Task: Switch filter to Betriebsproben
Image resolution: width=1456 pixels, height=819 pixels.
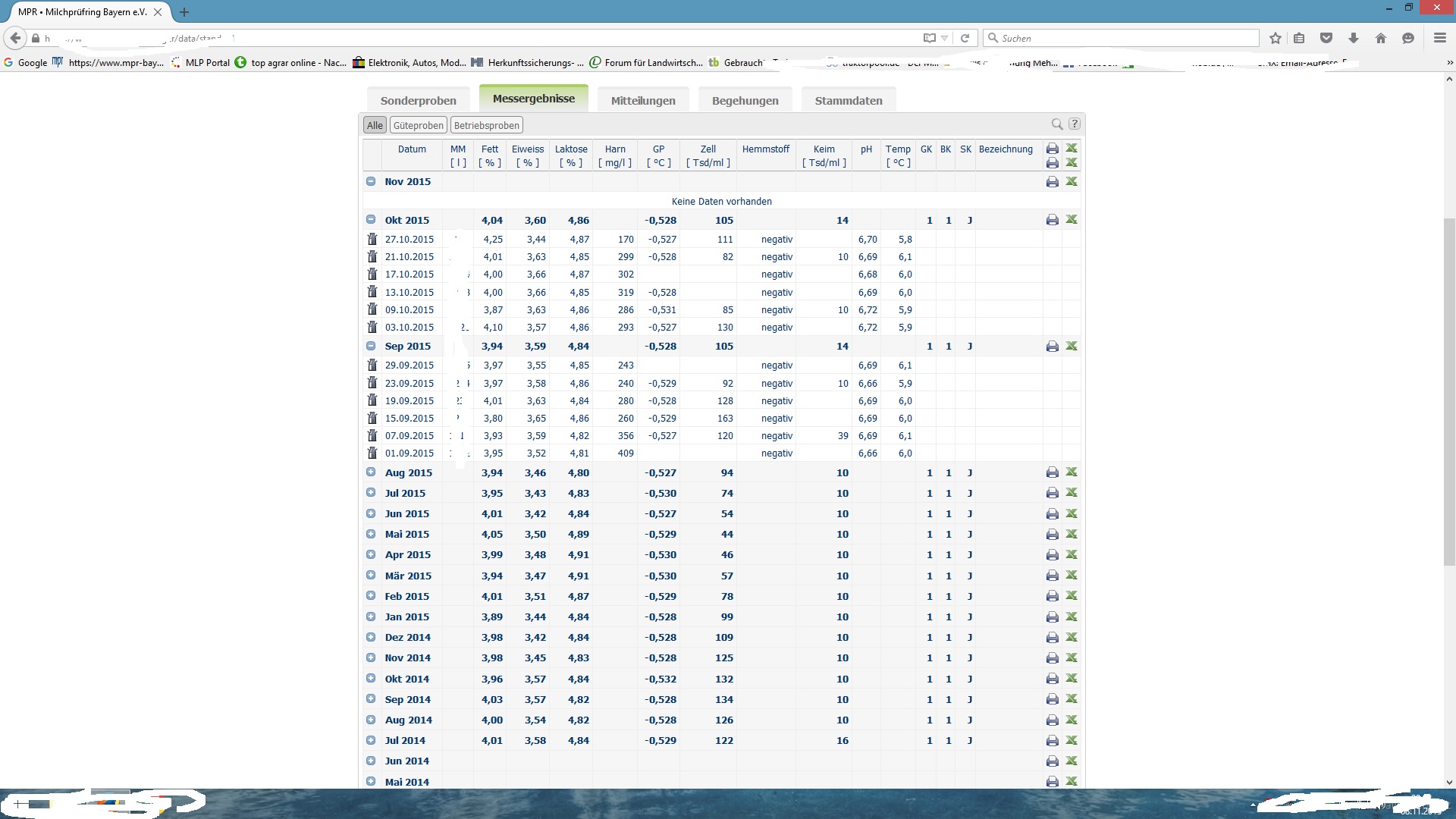Action: point(486,126)
